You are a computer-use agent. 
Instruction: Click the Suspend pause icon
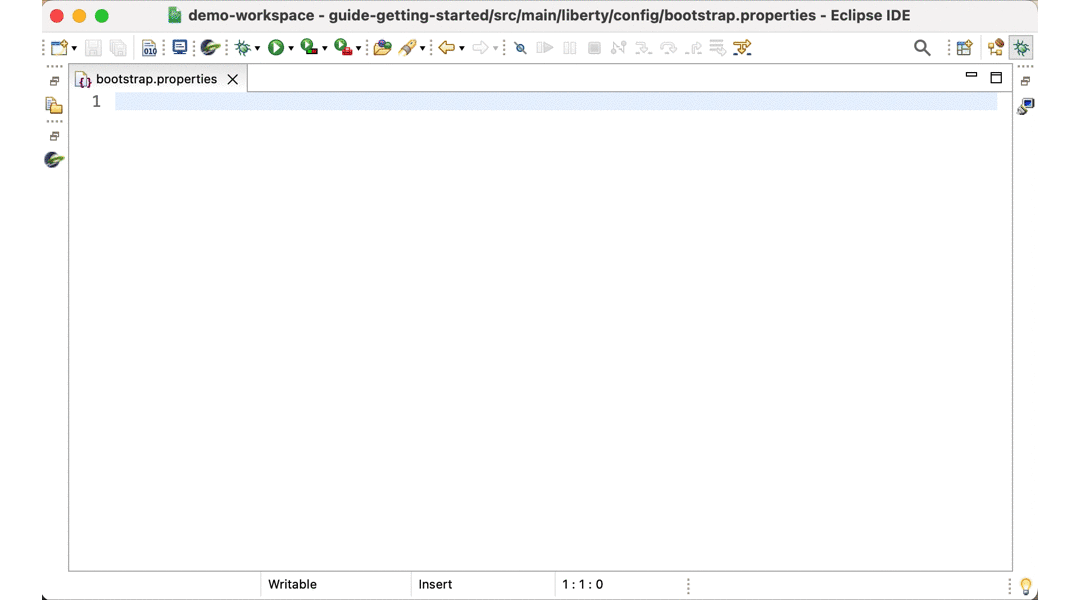pyautogui.click(x=570, y=48)
